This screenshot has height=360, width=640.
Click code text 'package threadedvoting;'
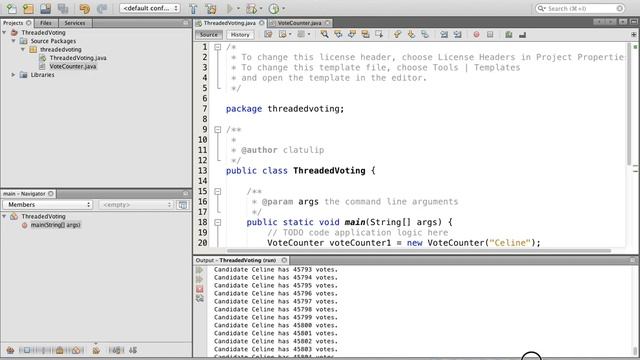285,109
